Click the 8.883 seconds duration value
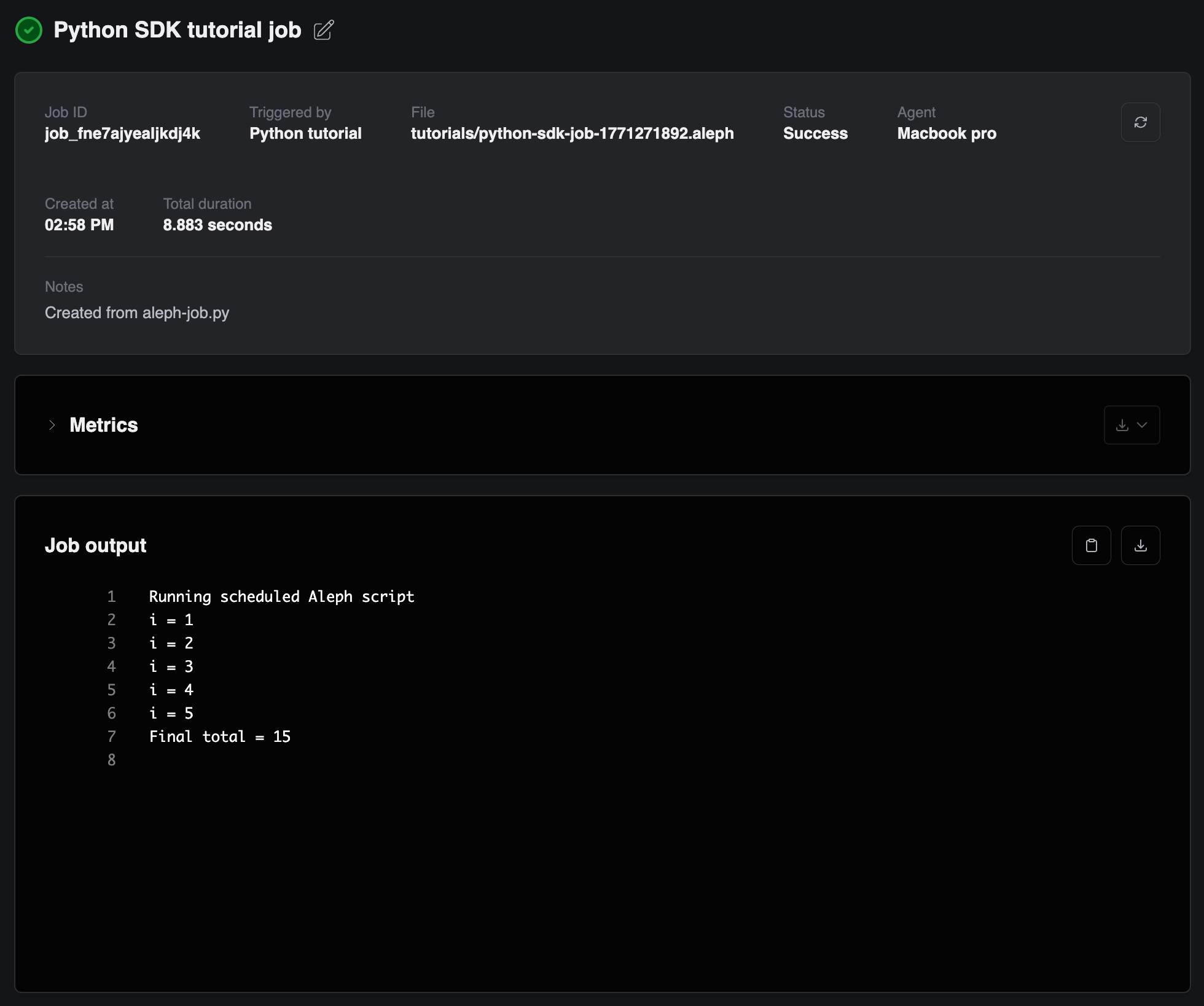This screenshot has width=1204, height=1006. pos(217,225)
